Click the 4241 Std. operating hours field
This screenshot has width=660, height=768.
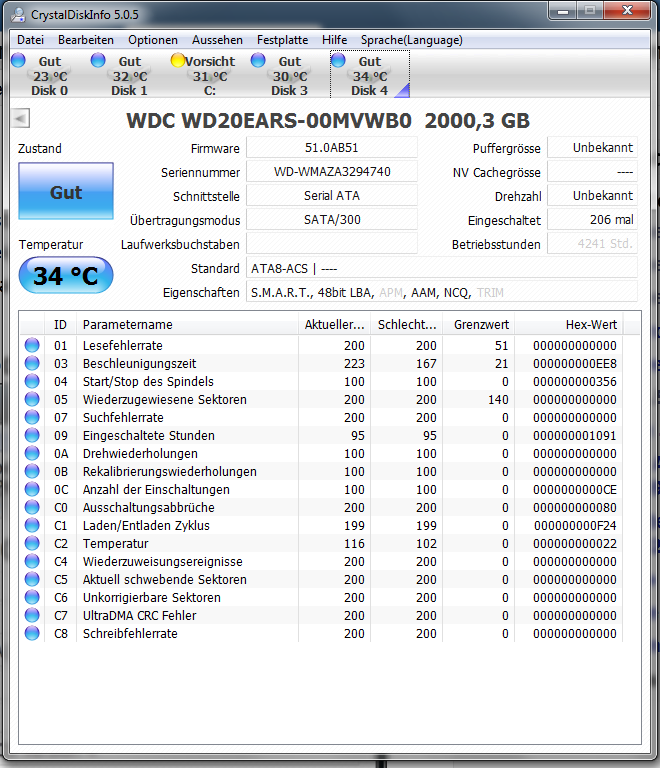592,244
